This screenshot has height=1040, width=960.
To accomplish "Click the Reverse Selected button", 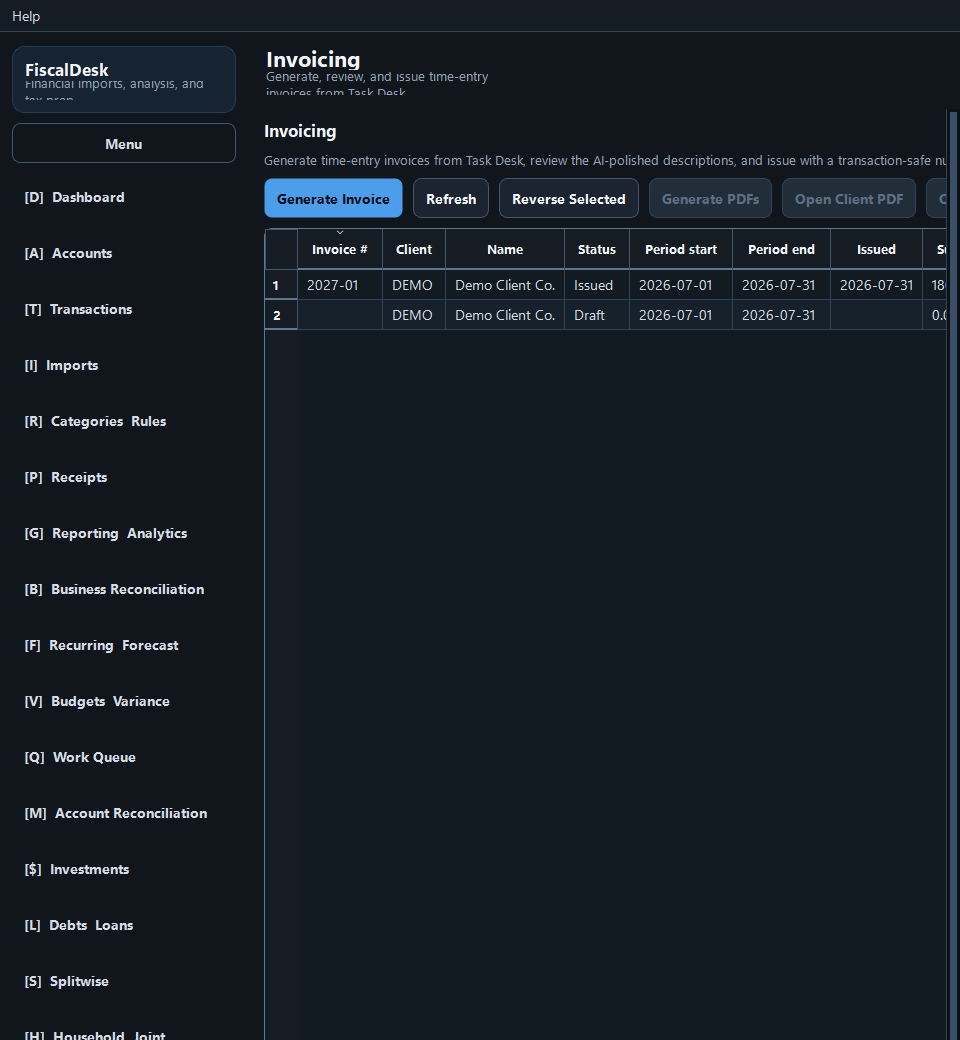I will pyautogui.click(x=569, y=198).
